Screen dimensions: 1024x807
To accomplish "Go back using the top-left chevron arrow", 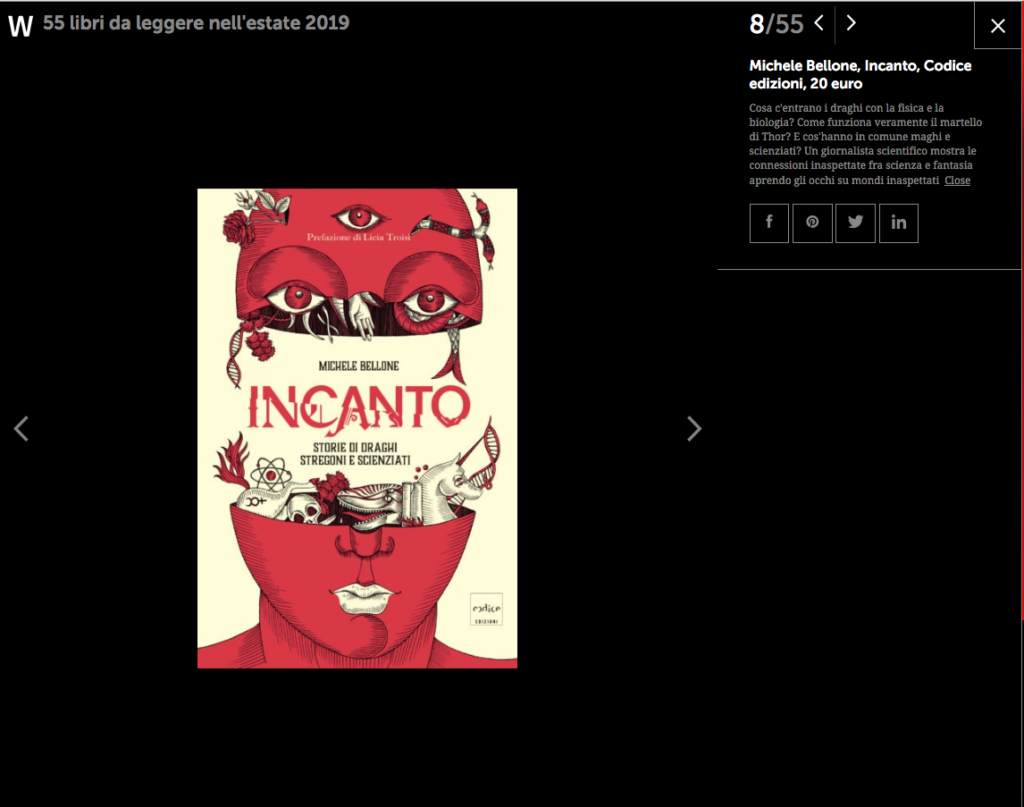I will tap(820, 22).
